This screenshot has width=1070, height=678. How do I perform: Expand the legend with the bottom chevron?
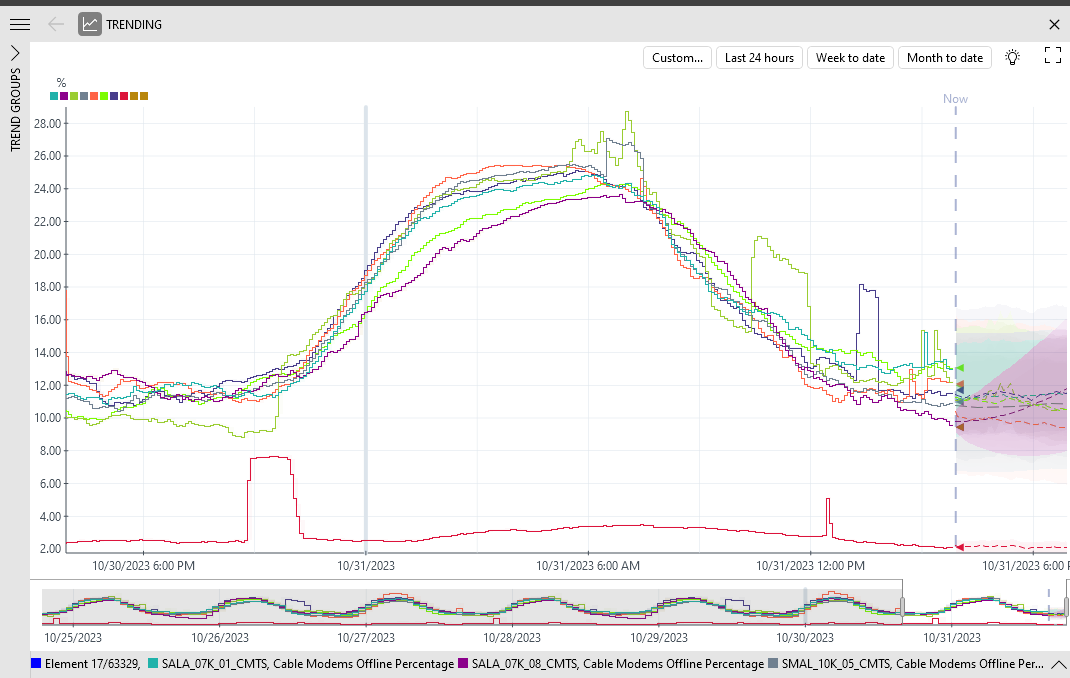tap(1059, 664)
